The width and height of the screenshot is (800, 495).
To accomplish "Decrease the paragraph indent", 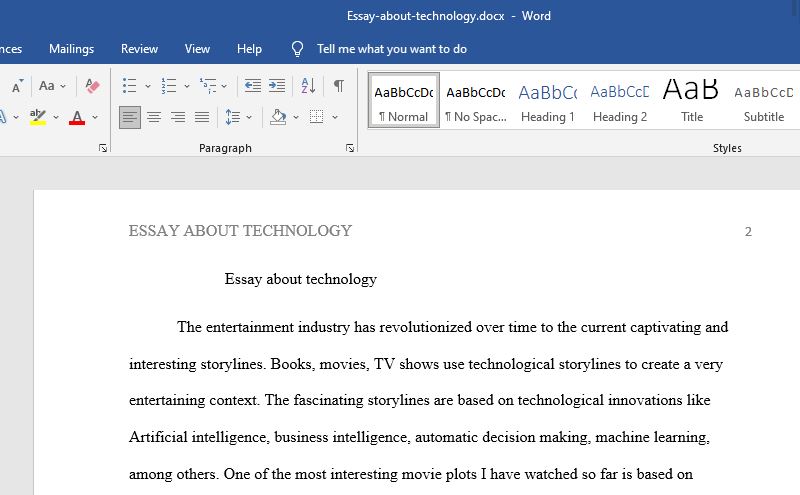I will 253,86.
